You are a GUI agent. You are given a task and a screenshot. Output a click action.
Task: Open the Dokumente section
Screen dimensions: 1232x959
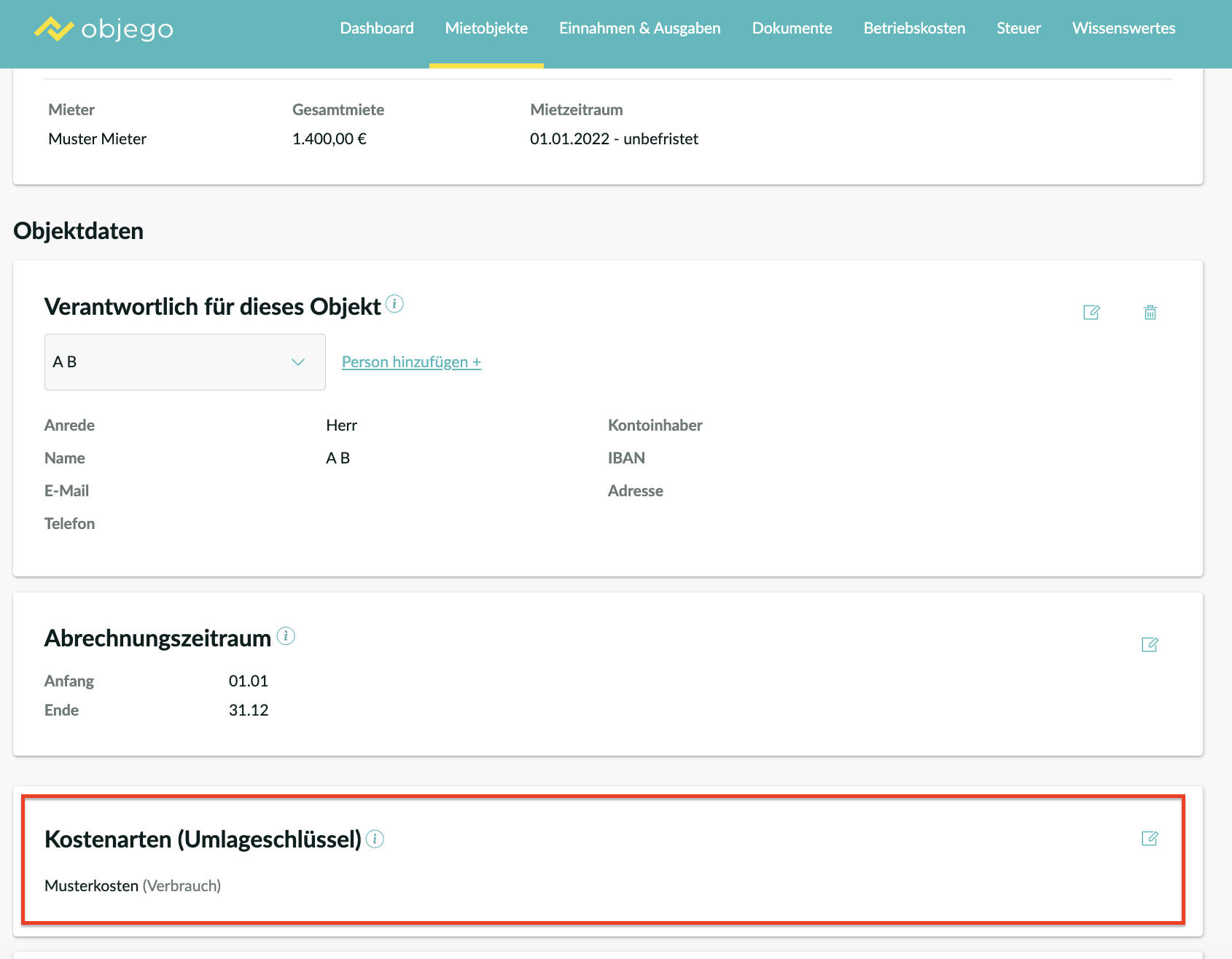(792, 28)
